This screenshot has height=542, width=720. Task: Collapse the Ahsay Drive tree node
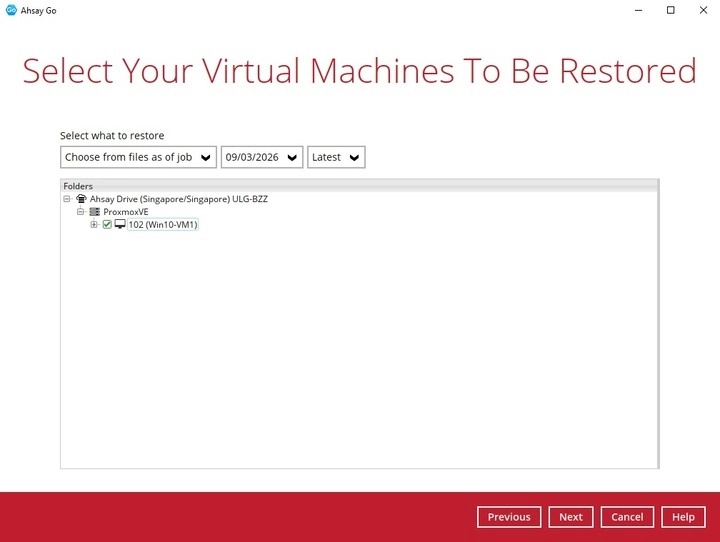67,199
